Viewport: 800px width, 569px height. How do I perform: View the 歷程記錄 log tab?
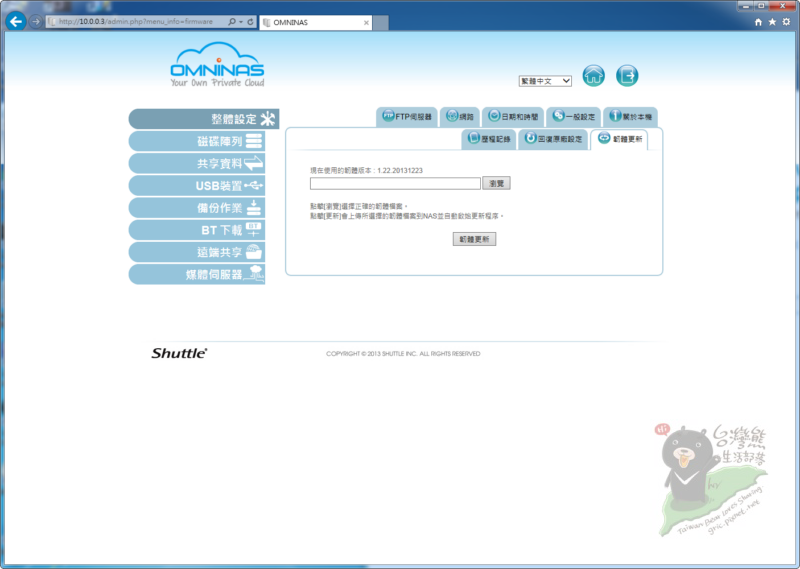coord(489,139)
